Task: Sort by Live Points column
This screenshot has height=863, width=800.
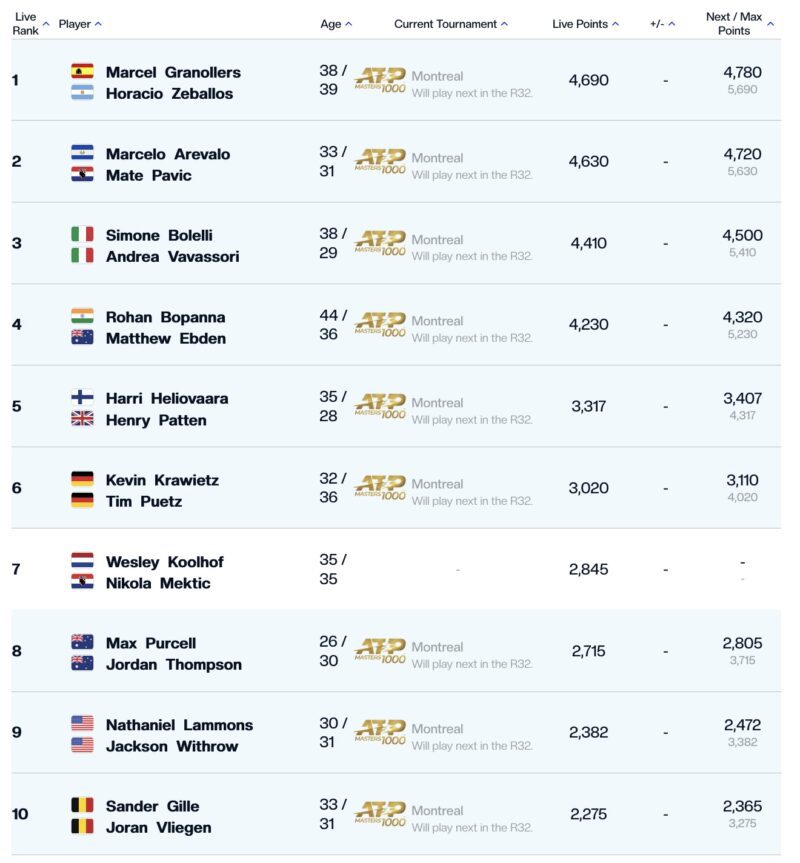Action: pos(585,24)
